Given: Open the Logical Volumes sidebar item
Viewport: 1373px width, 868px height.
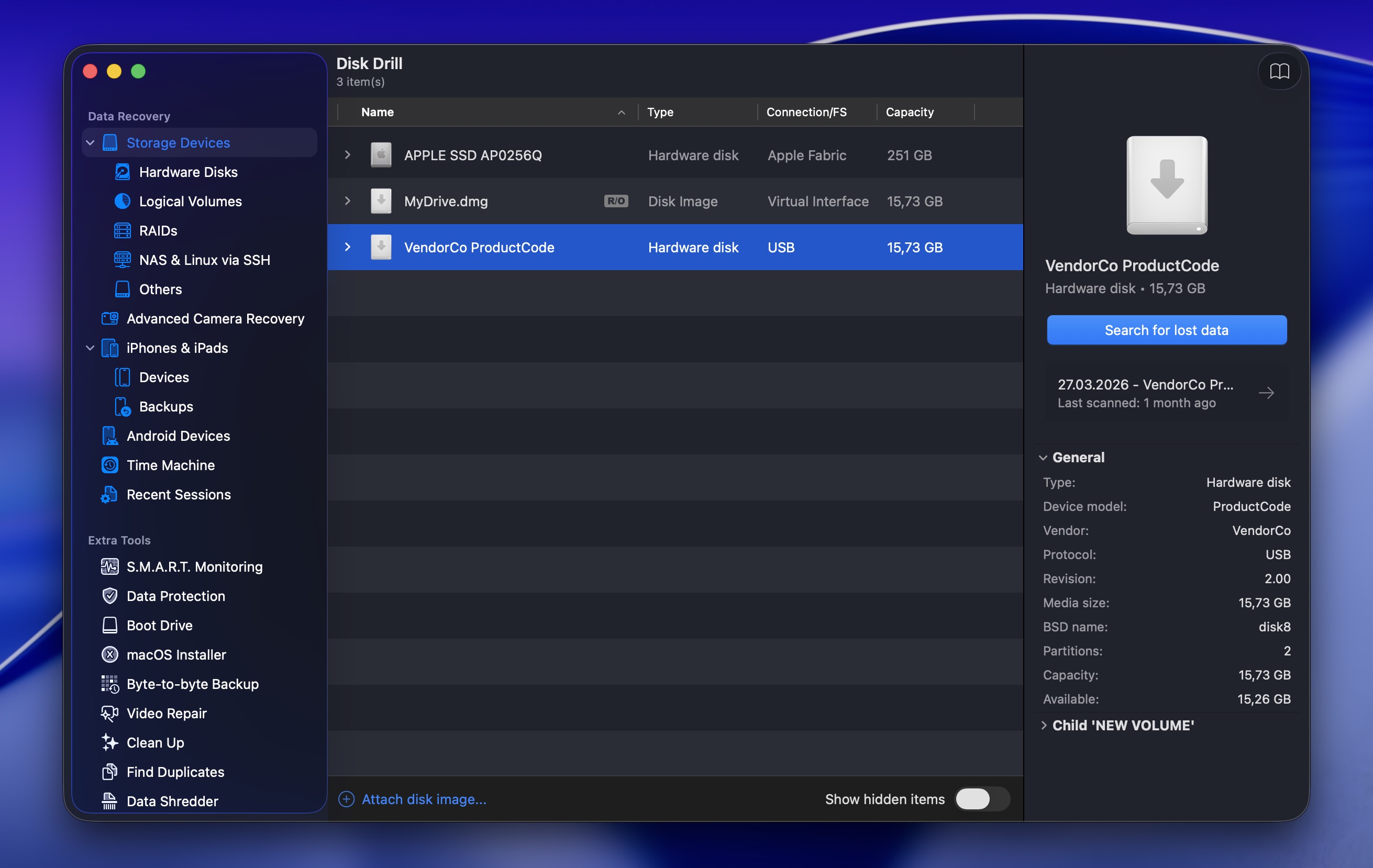Looking at the screenshot, I should [191, 201].
